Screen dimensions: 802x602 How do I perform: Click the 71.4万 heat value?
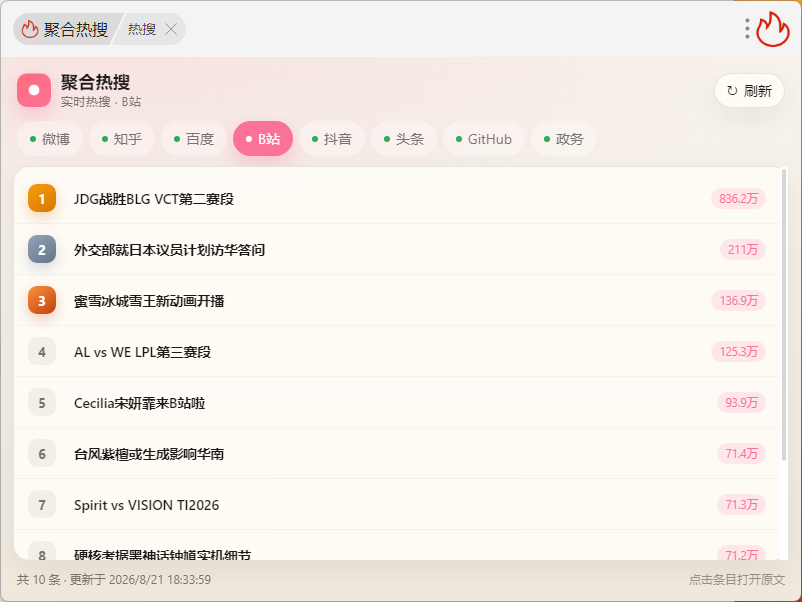[741, 454]
